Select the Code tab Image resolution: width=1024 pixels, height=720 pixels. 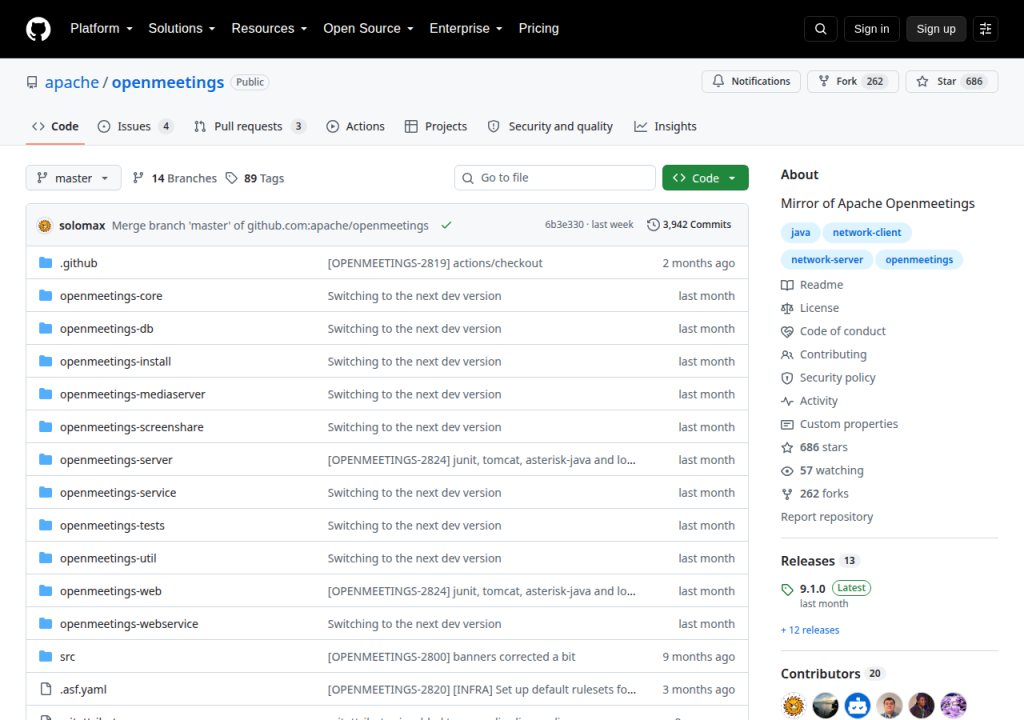pos(56,127)
